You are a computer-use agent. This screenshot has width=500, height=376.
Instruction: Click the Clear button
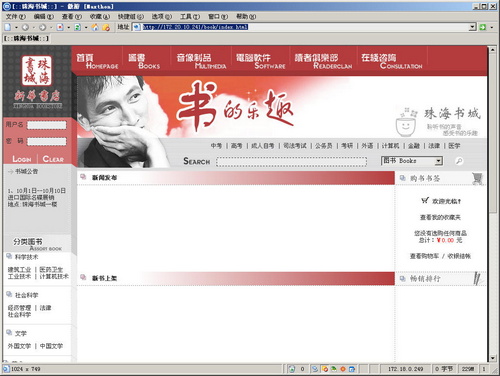53,159
